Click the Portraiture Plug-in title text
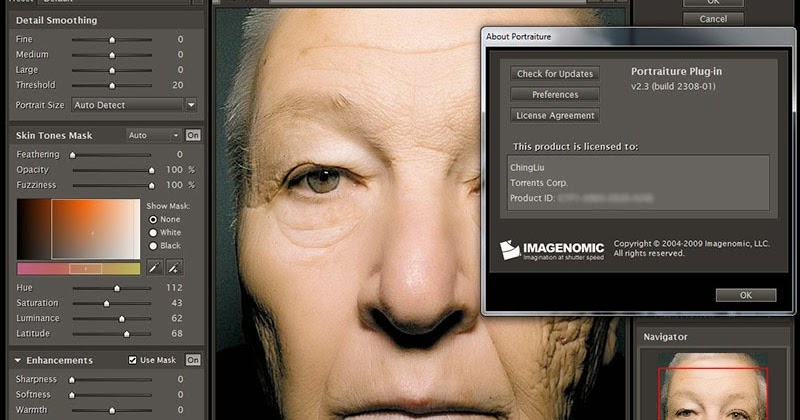The width and height of the screenshot is (800, 420). coord(677,71)
